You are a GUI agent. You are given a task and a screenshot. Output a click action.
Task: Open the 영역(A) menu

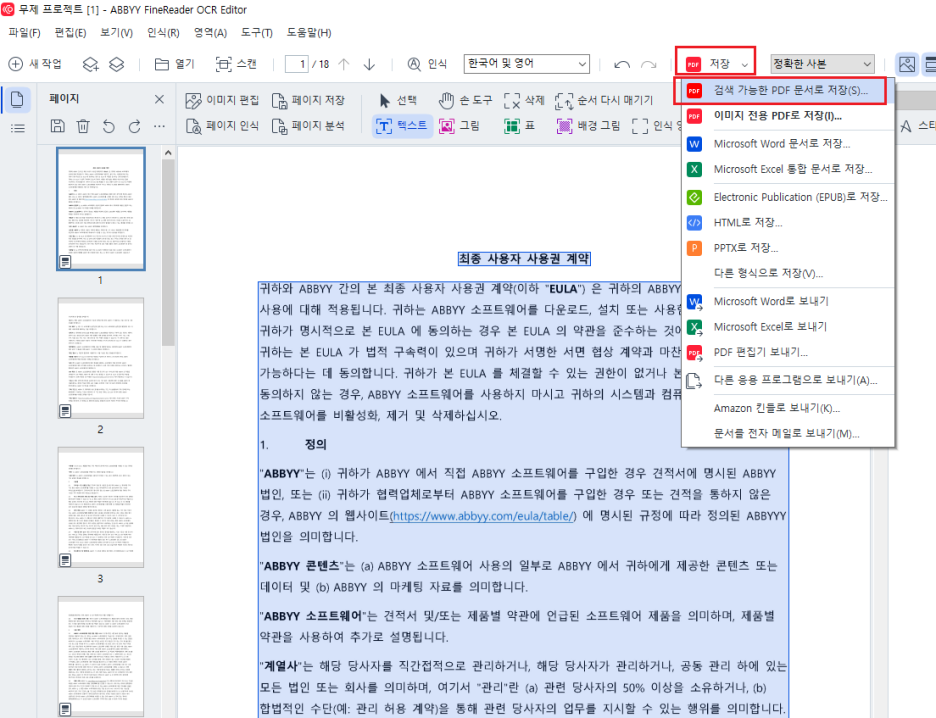click(x=210, y=33)
